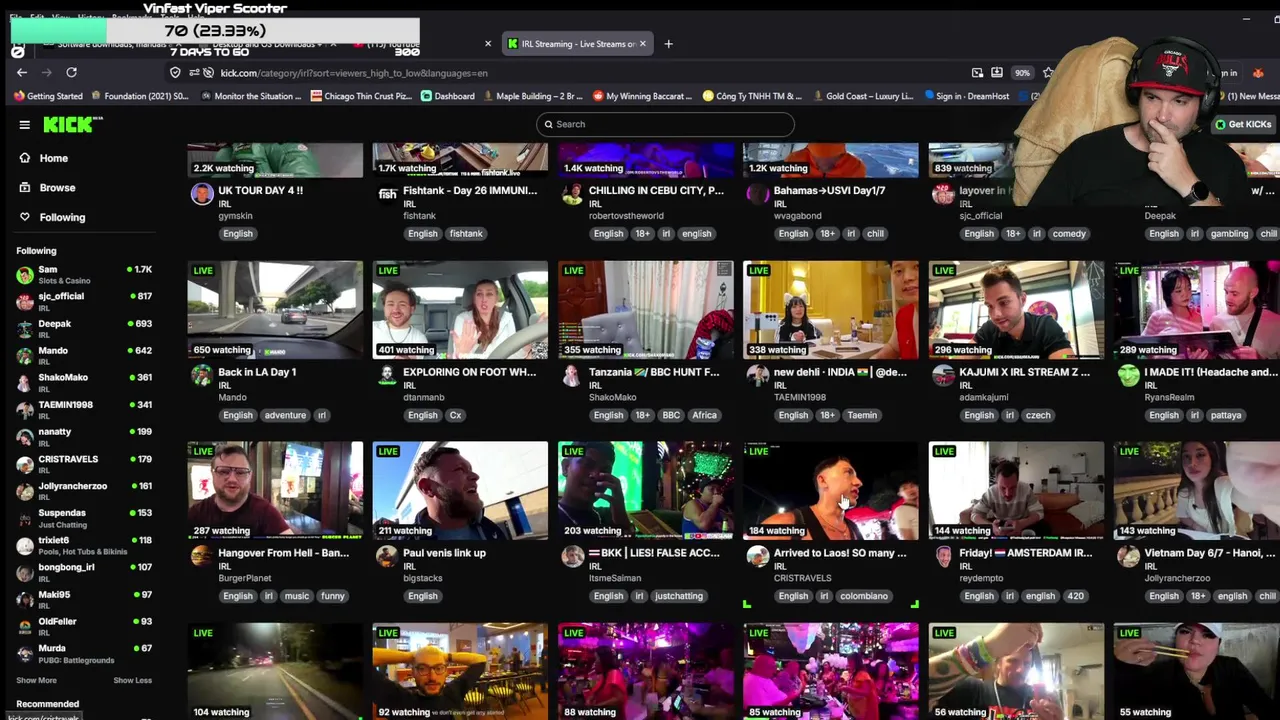Click the KICK logo
The height and width of the screenshot is (720, 1280).
click(73, 124)
